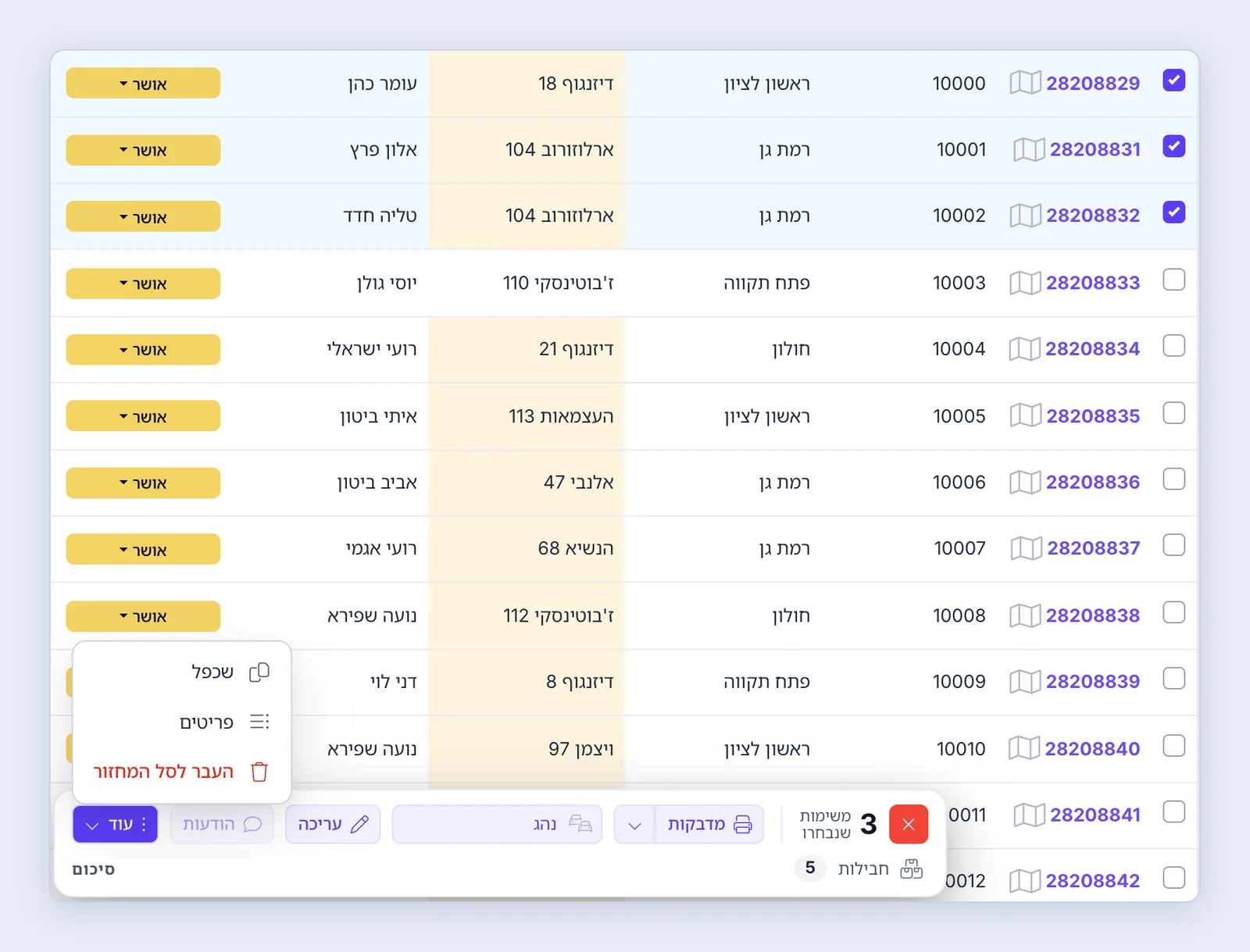Open map icon for order 28208835
The image size is (1250, 952).
[1025, 415]
